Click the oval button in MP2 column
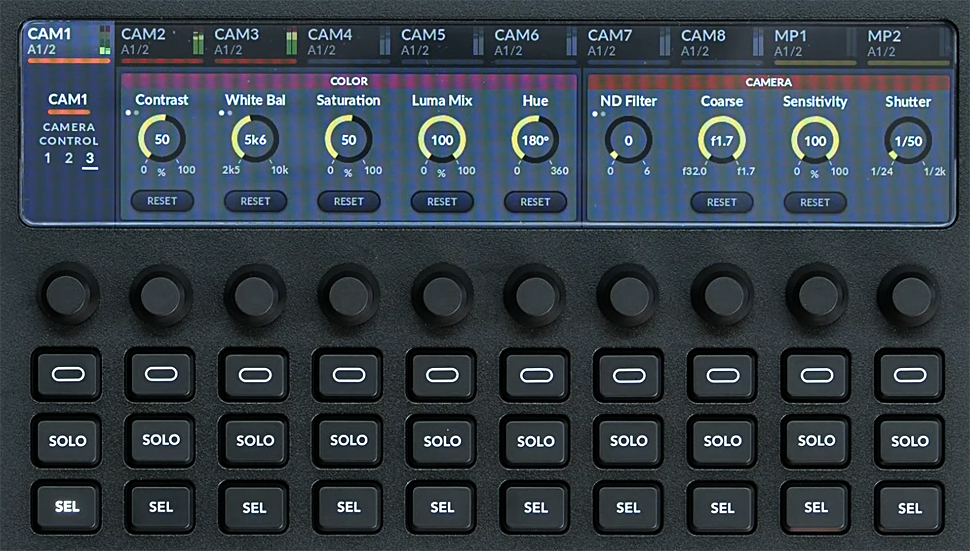Screen dimensions: 970x551 point(910,375)
